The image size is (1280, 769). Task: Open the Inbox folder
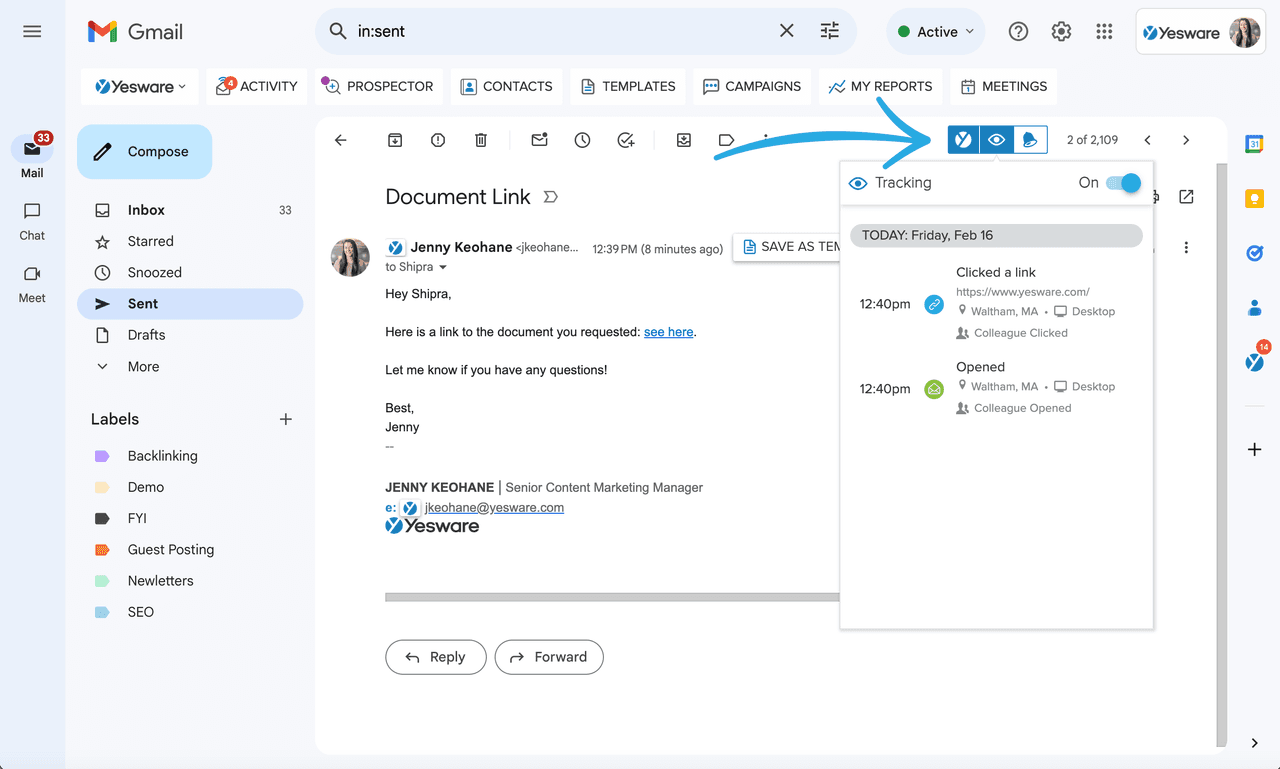[190, 210]
